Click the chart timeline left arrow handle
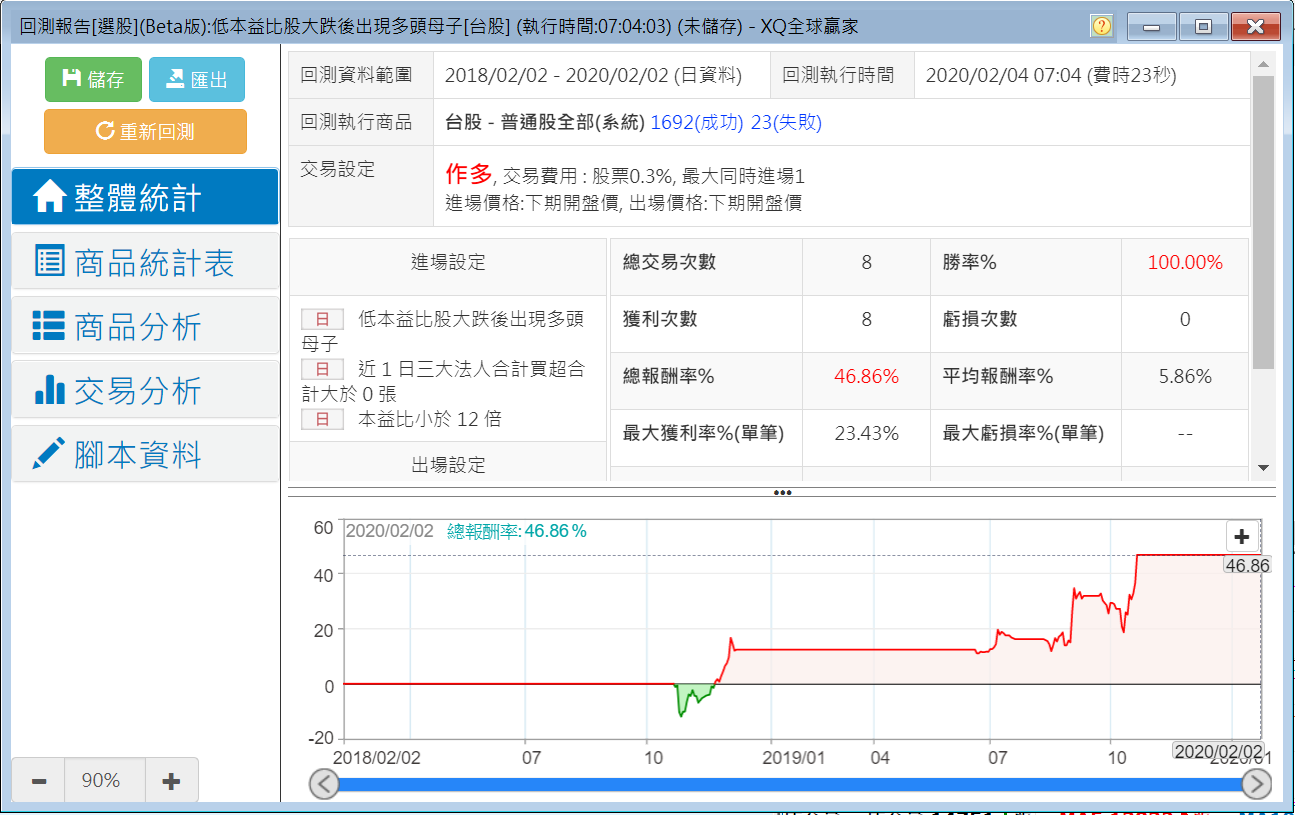Viewport: 1295px width, 815px height. (324, 785)
